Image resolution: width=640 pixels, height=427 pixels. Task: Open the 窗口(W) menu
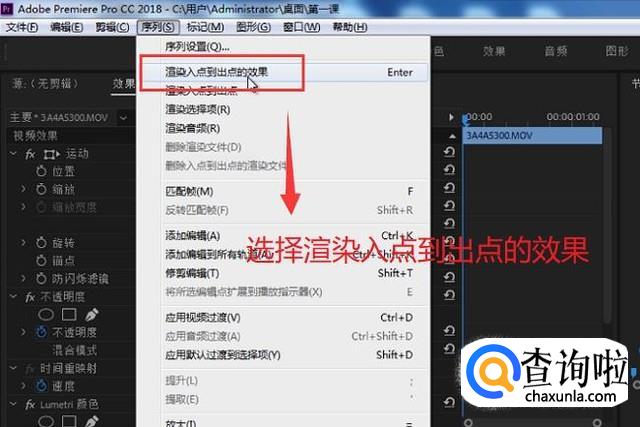tap(301, 27)
